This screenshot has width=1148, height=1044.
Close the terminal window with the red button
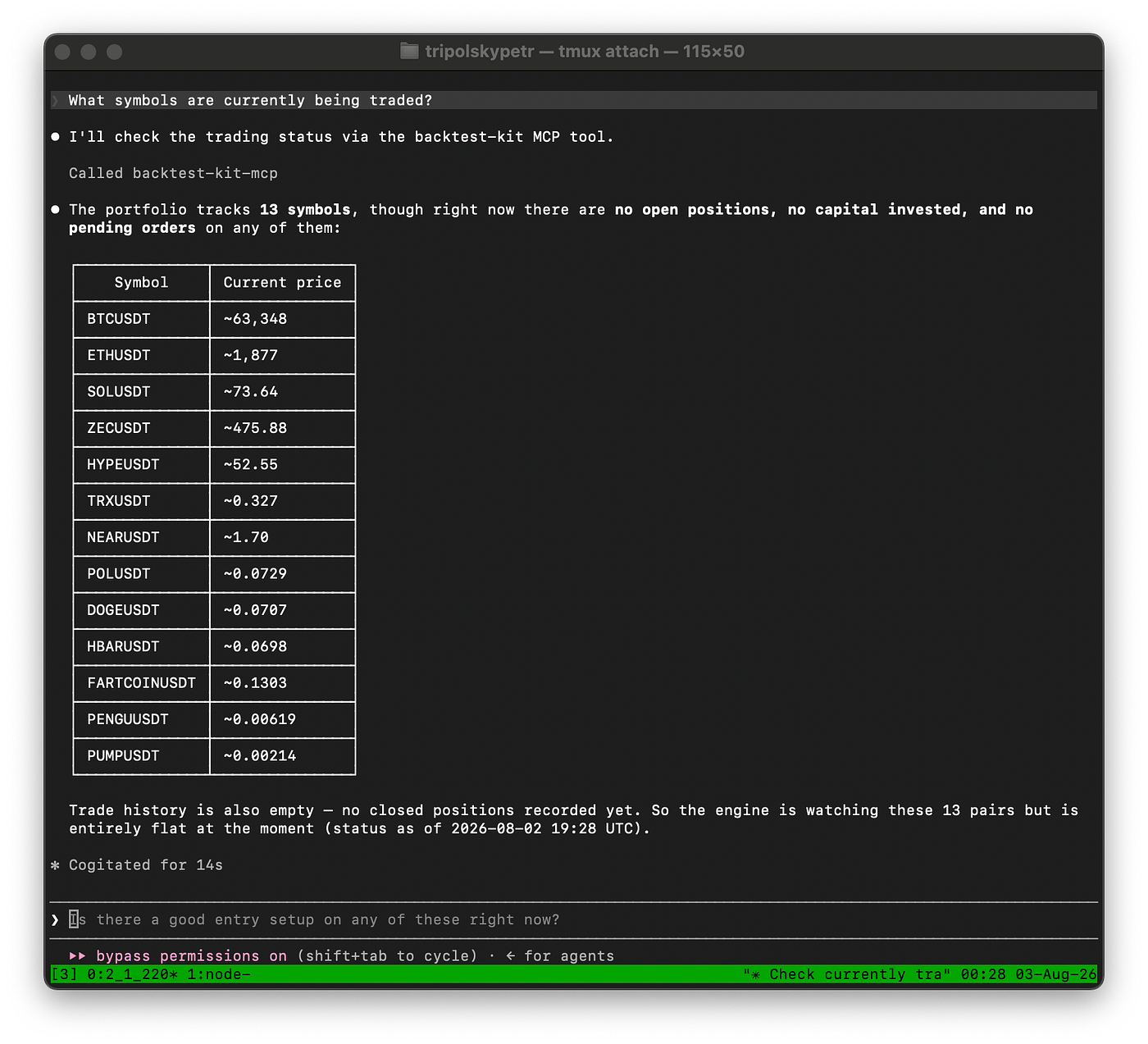[x=62, y=52]
